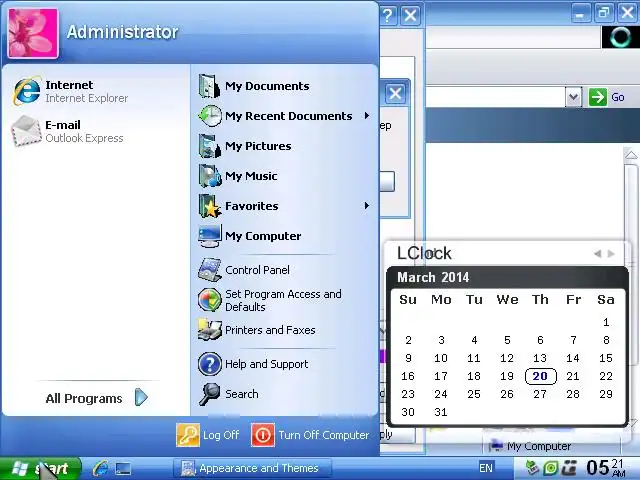Viewport: 640px width, 480px height.
Task: Select March 13 in the calendar
Action: tap(540, 358)
